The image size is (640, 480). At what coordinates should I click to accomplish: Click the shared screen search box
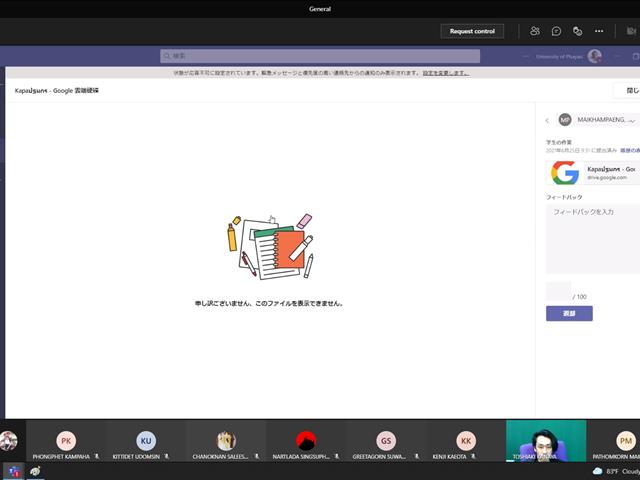pyautogui.click(x=320, y=56)
